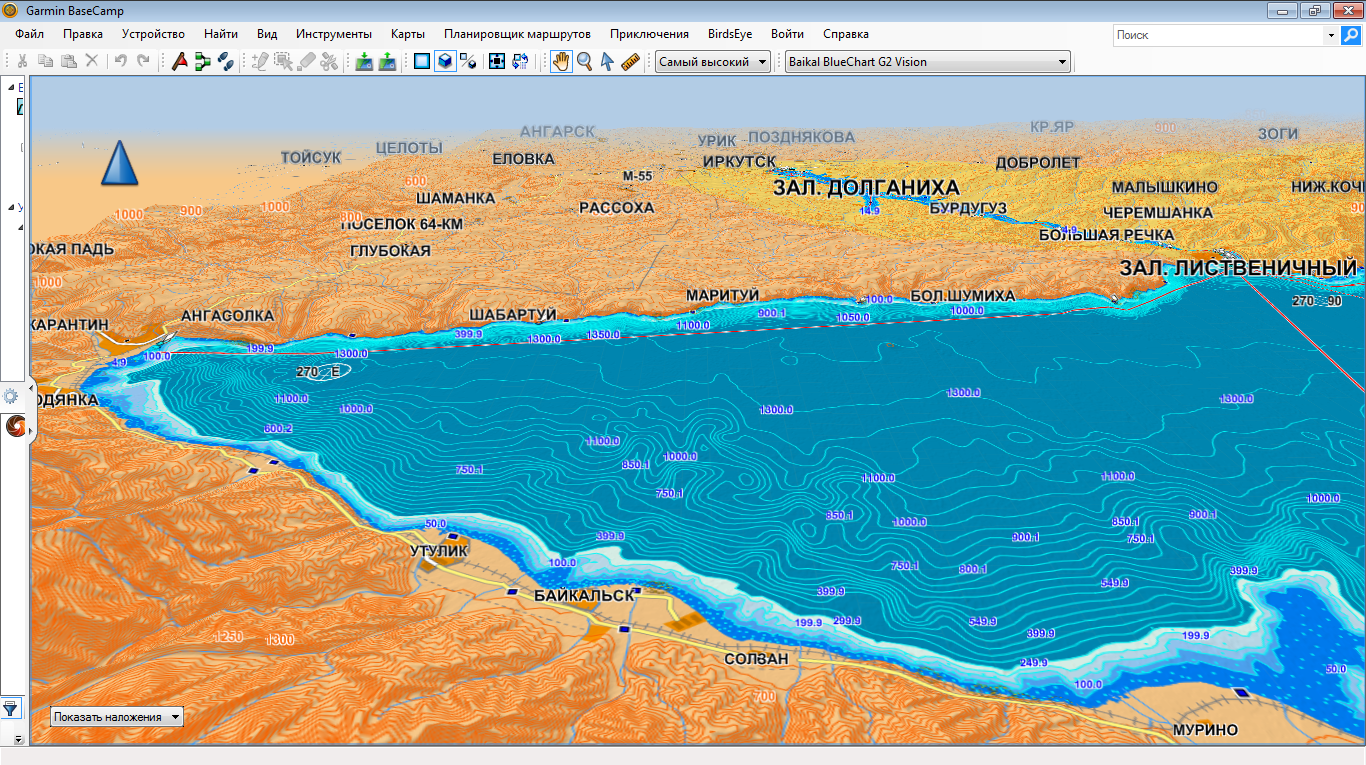Click the blue north compass arrow
This screenshot has width=1366, height=765.
[119, 162]
